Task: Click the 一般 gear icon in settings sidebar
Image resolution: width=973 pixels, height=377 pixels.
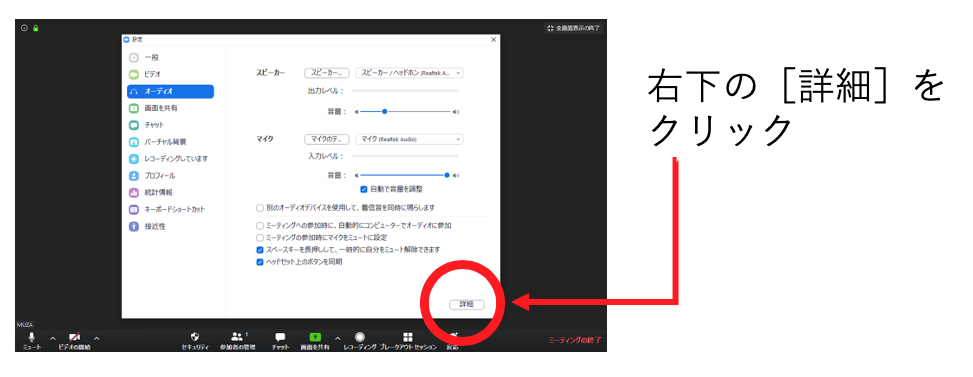Action: tap(133, 57)
